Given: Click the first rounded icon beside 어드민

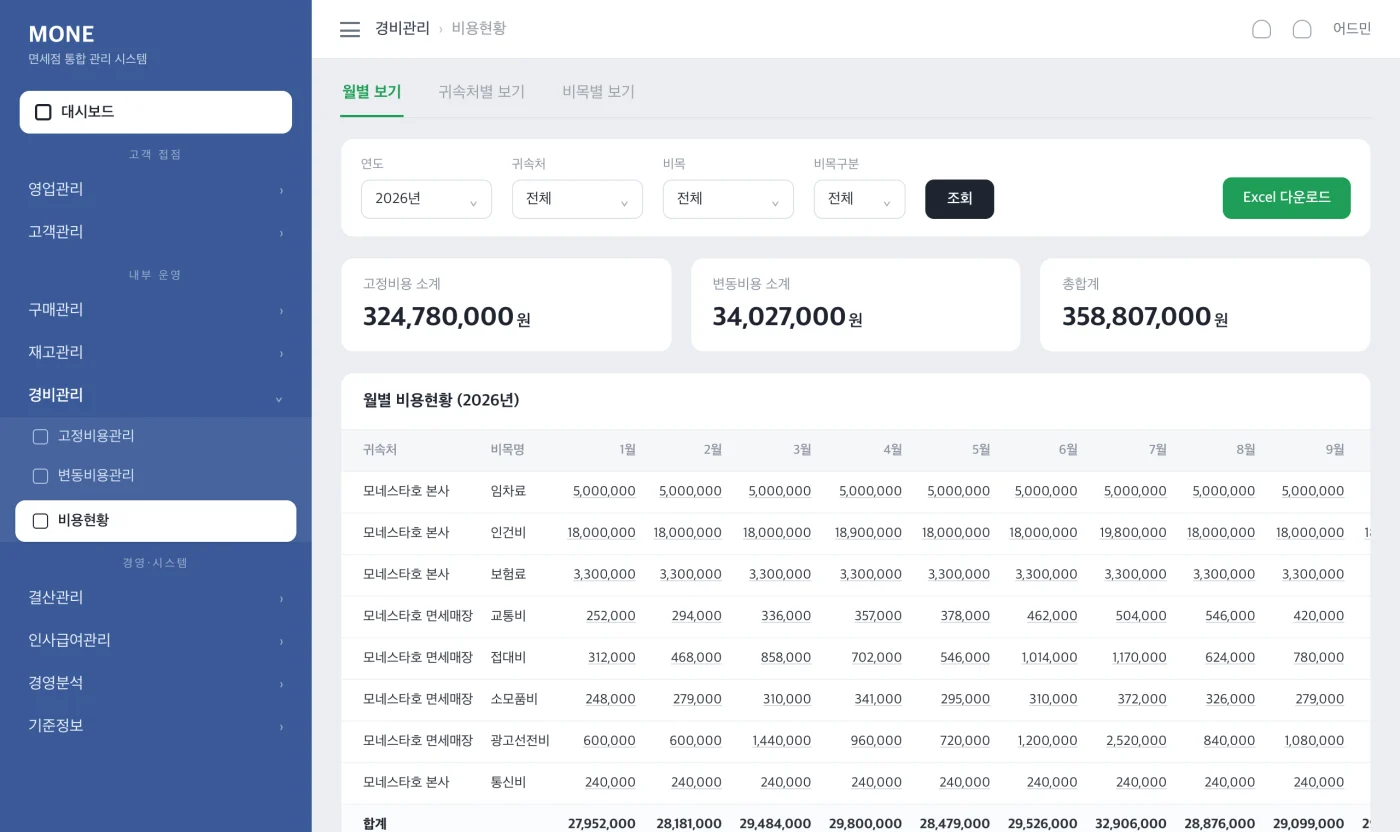Looking at the screenshot, I should click(x=1262, y=29).
